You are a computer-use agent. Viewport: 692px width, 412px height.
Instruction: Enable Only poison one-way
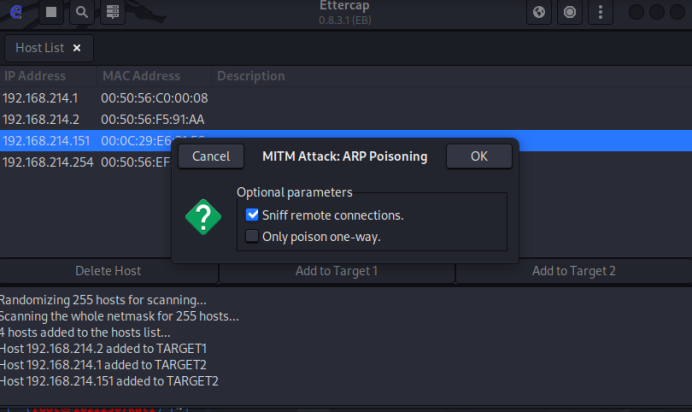pos(252,236)
